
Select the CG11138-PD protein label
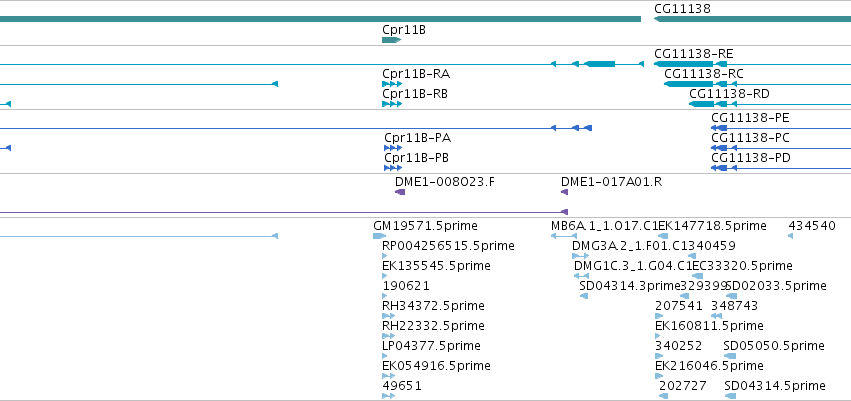[751, 158]
